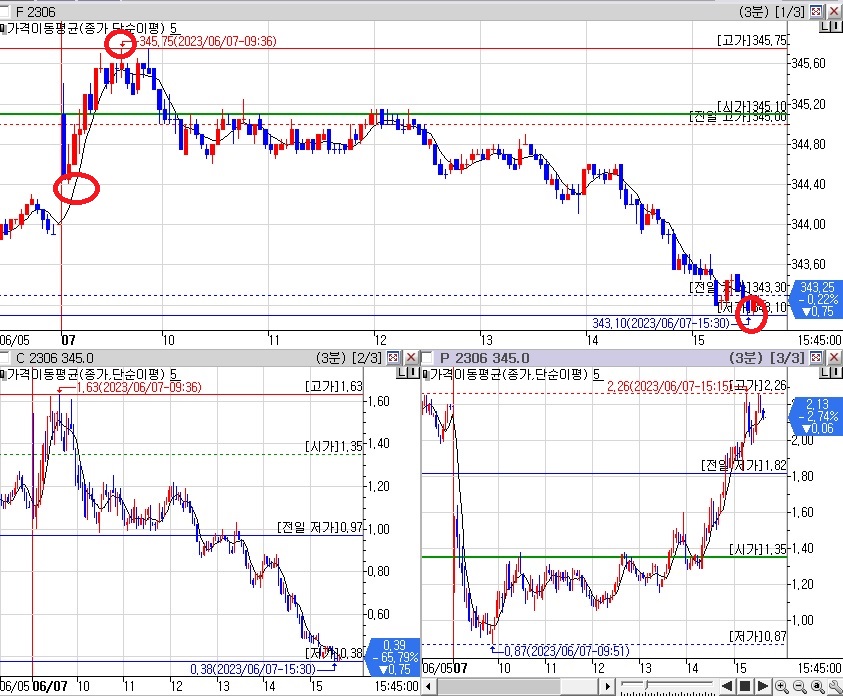Screen dimensions: 843x696
Task: Click the moving average marker in F 2306 chart
Action: (x=3, y=28)
